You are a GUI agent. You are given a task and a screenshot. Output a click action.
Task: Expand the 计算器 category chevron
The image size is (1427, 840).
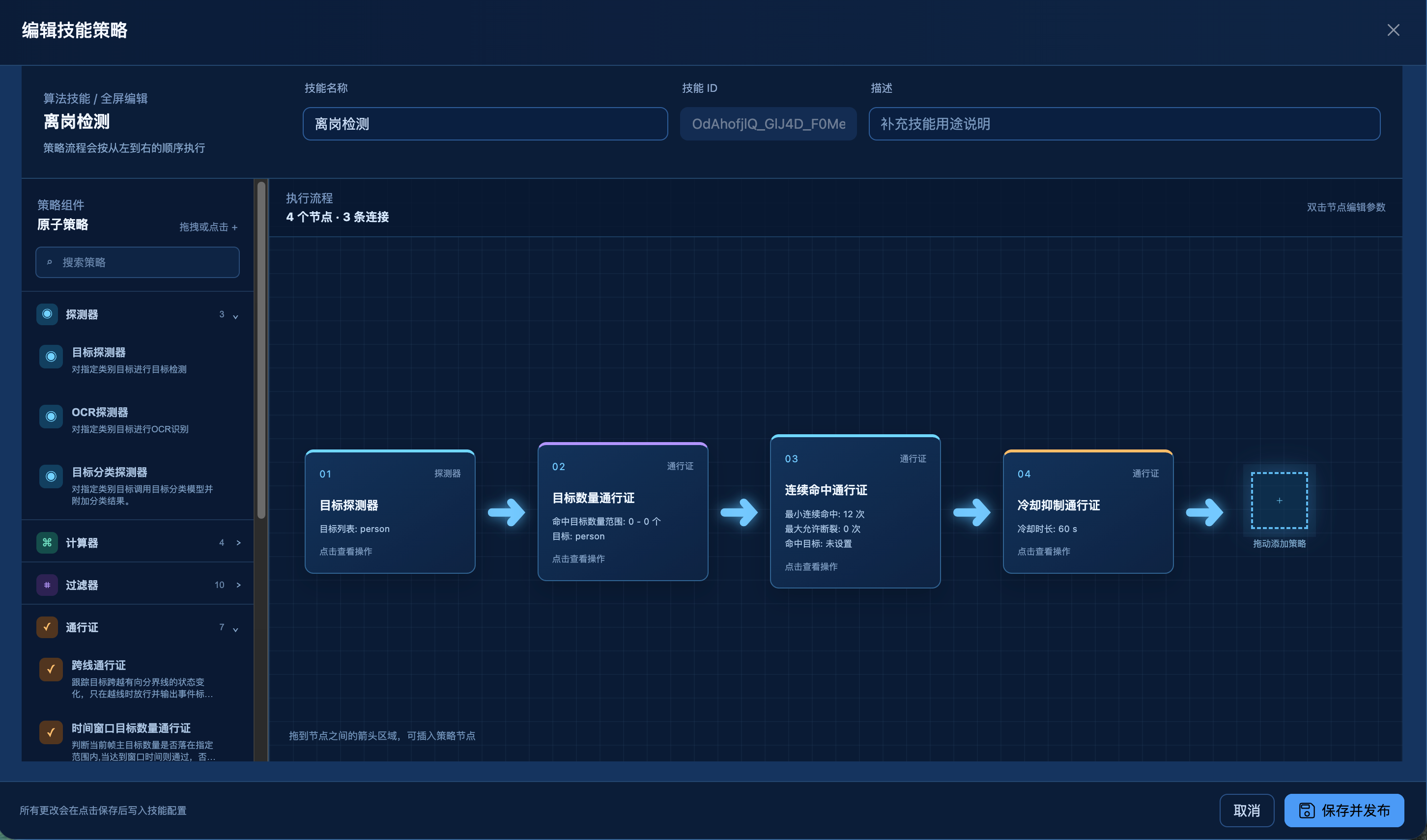pos(238,542)
